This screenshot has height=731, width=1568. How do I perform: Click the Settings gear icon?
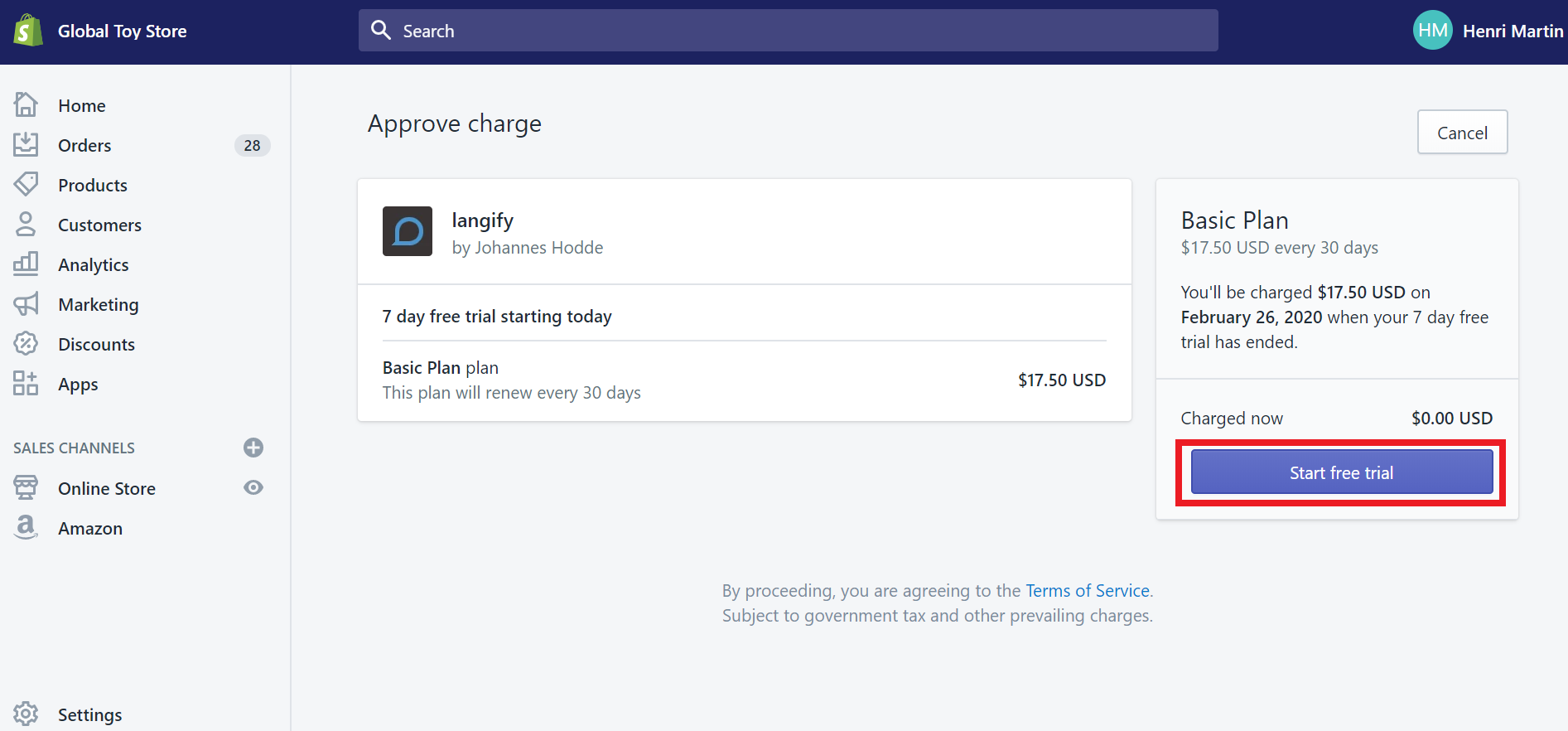(26, 714)
